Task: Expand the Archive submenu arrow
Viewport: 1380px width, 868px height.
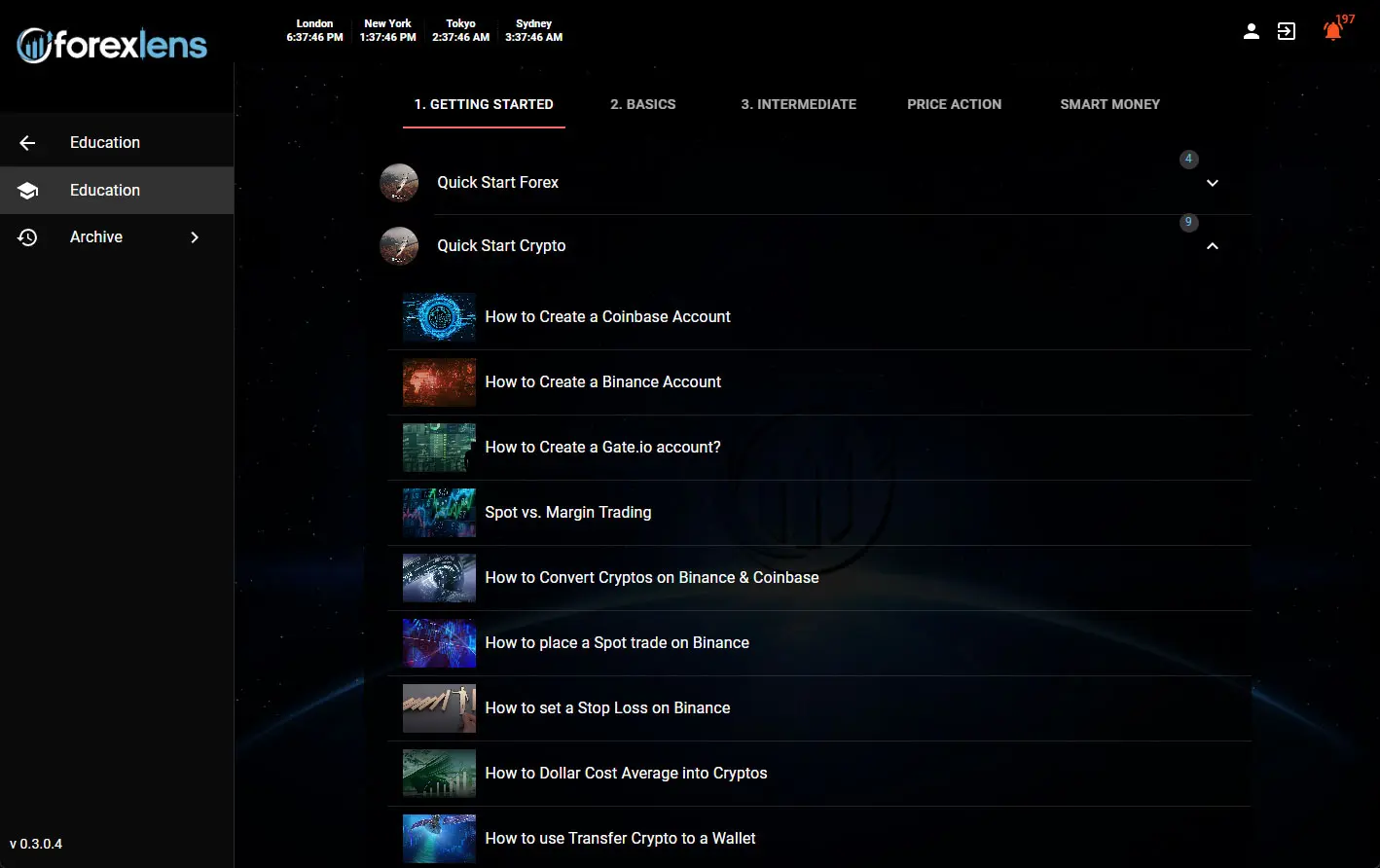Action: pos(195,237)
